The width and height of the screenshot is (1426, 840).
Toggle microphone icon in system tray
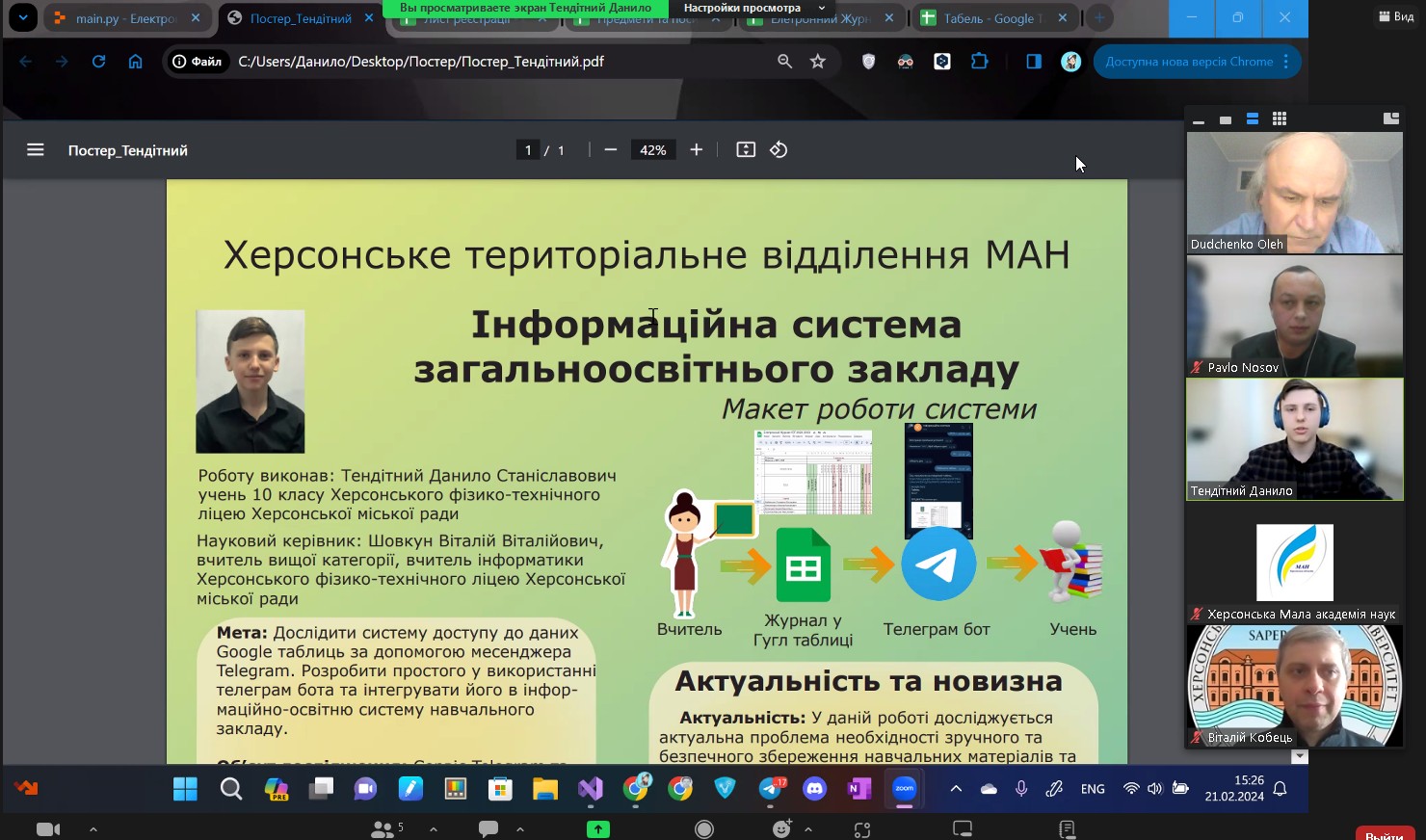pos(1021,789)
